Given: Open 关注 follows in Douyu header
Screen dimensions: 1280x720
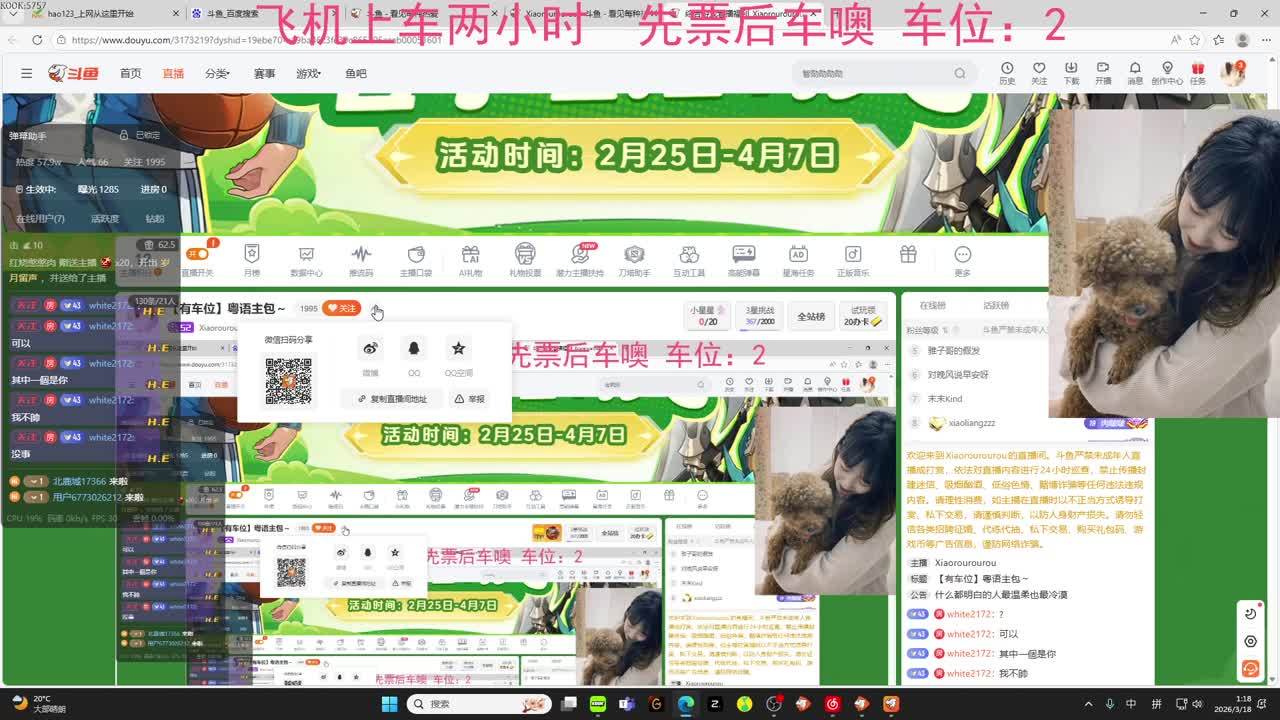Looking at the screenshot, I should pos(1039,73).
